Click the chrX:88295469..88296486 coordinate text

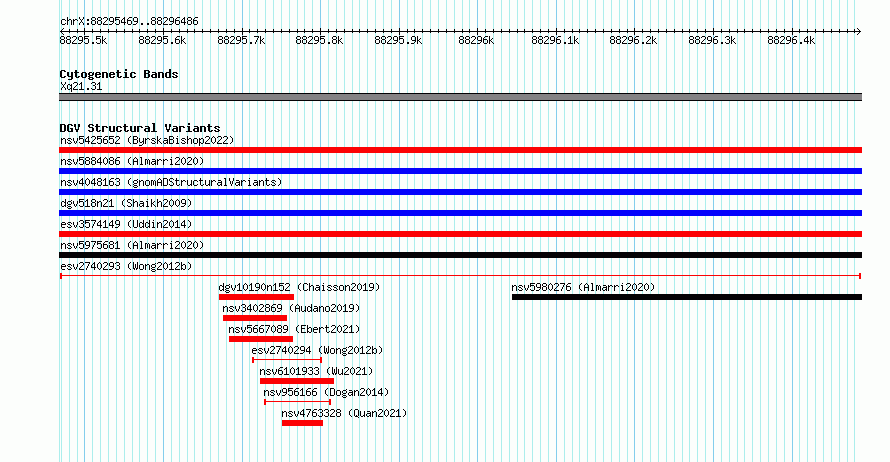(x=129, y=22)
